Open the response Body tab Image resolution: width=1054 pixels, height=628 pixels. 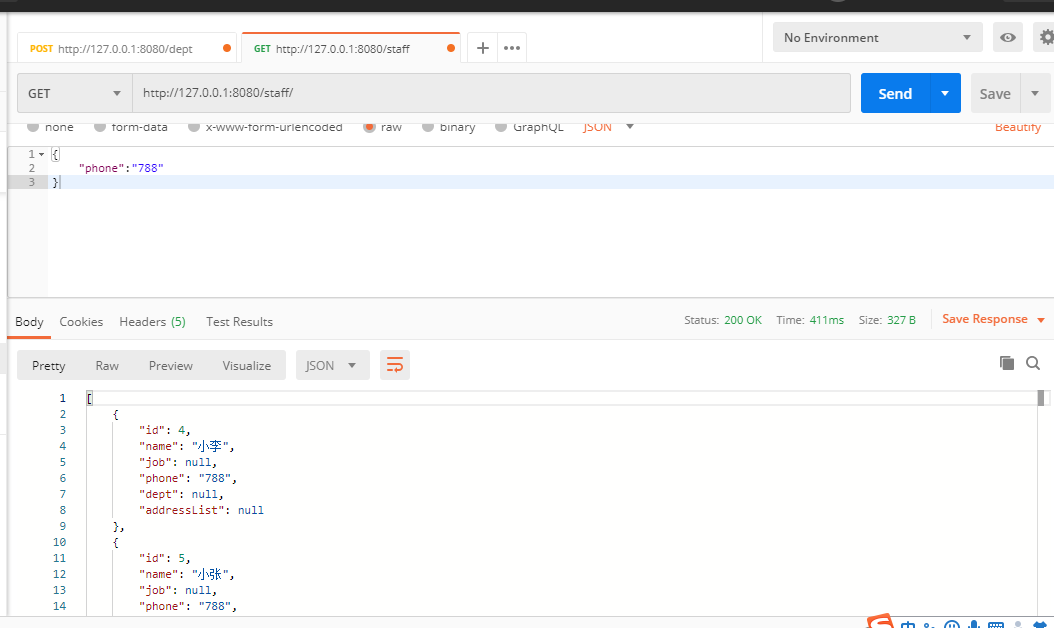29,321
